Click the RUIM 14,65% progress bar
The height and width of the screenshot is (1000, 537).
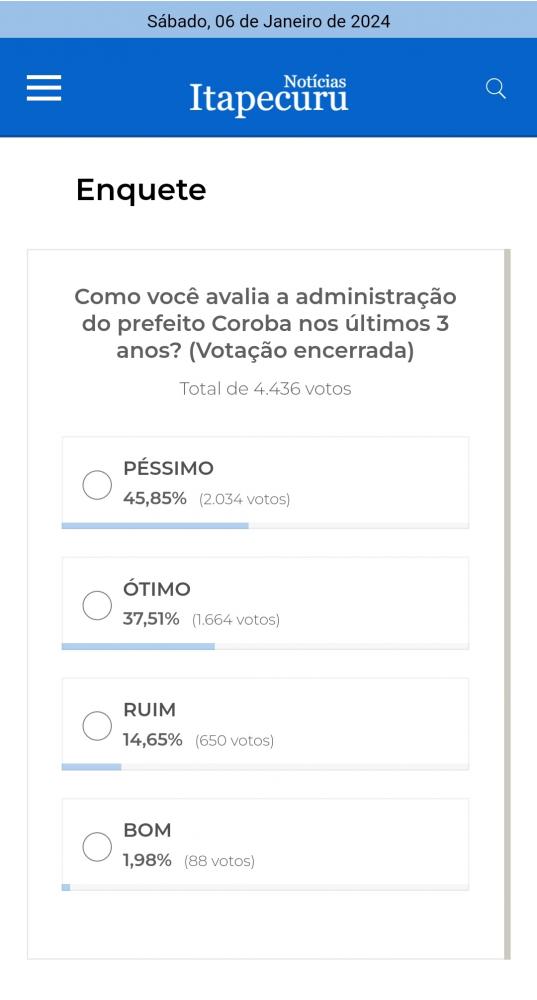265,767
